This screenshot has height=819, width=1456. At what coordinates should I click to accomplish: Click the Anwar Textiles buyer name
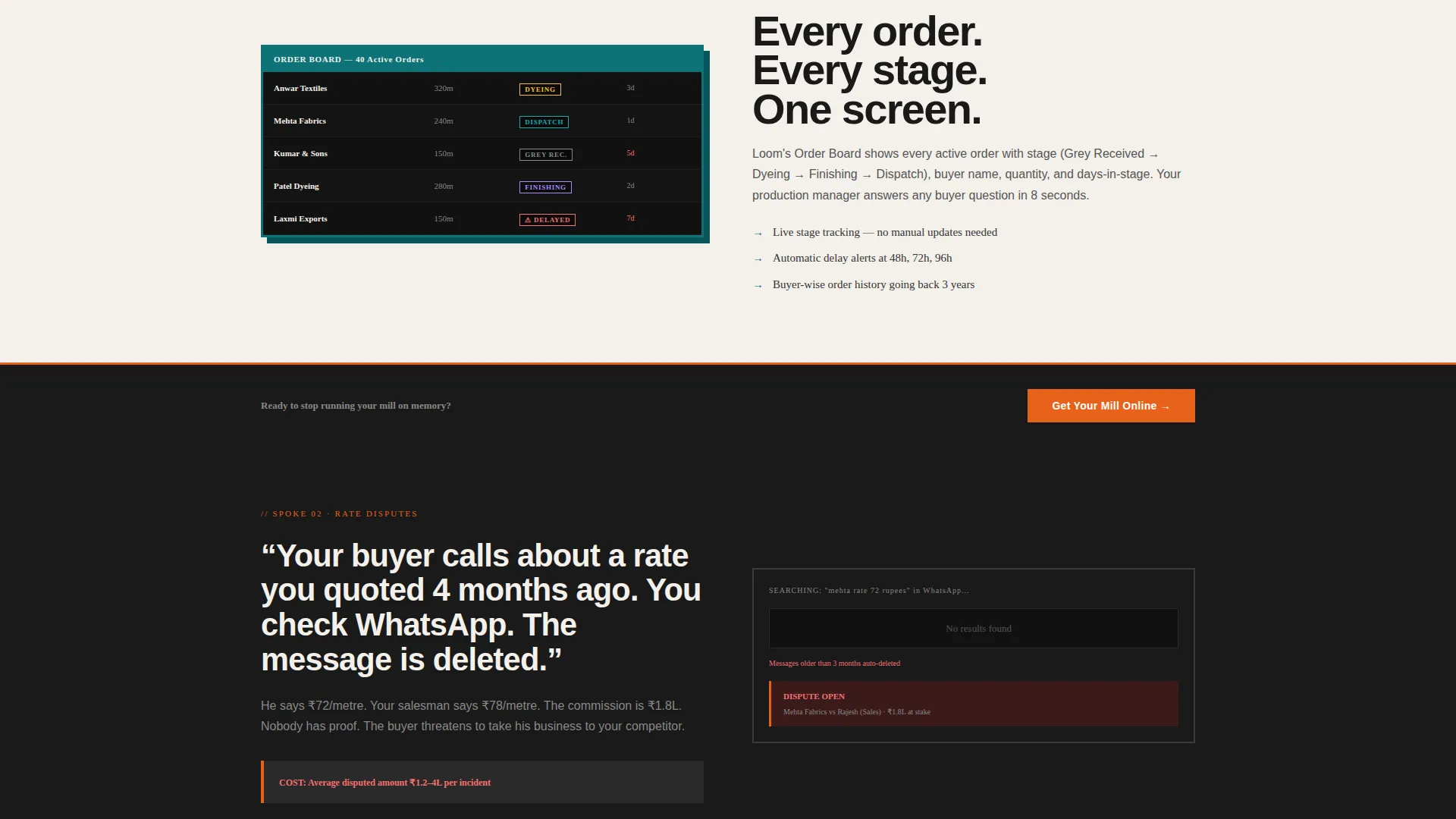[x=300, y=88]
